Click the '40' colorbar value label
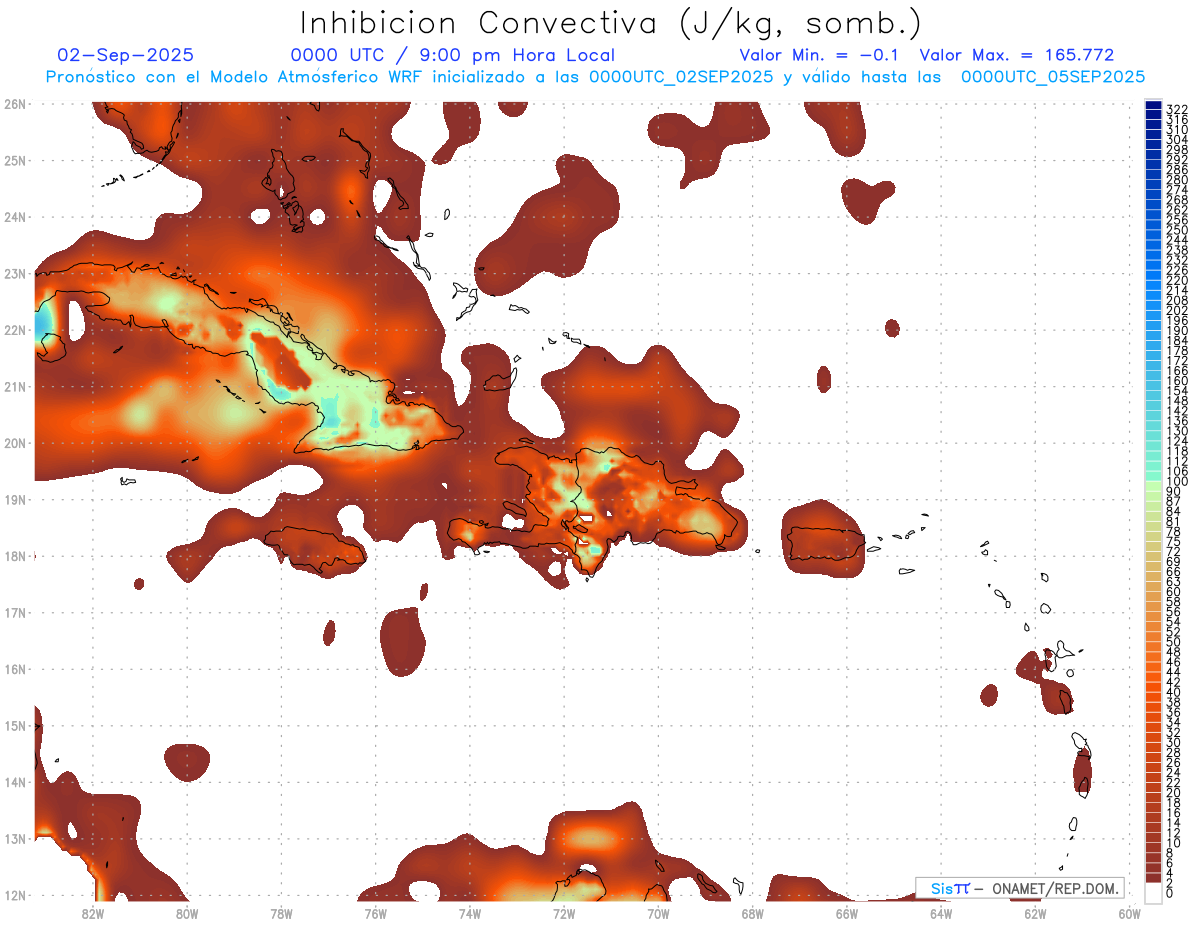 point(1174,692)
